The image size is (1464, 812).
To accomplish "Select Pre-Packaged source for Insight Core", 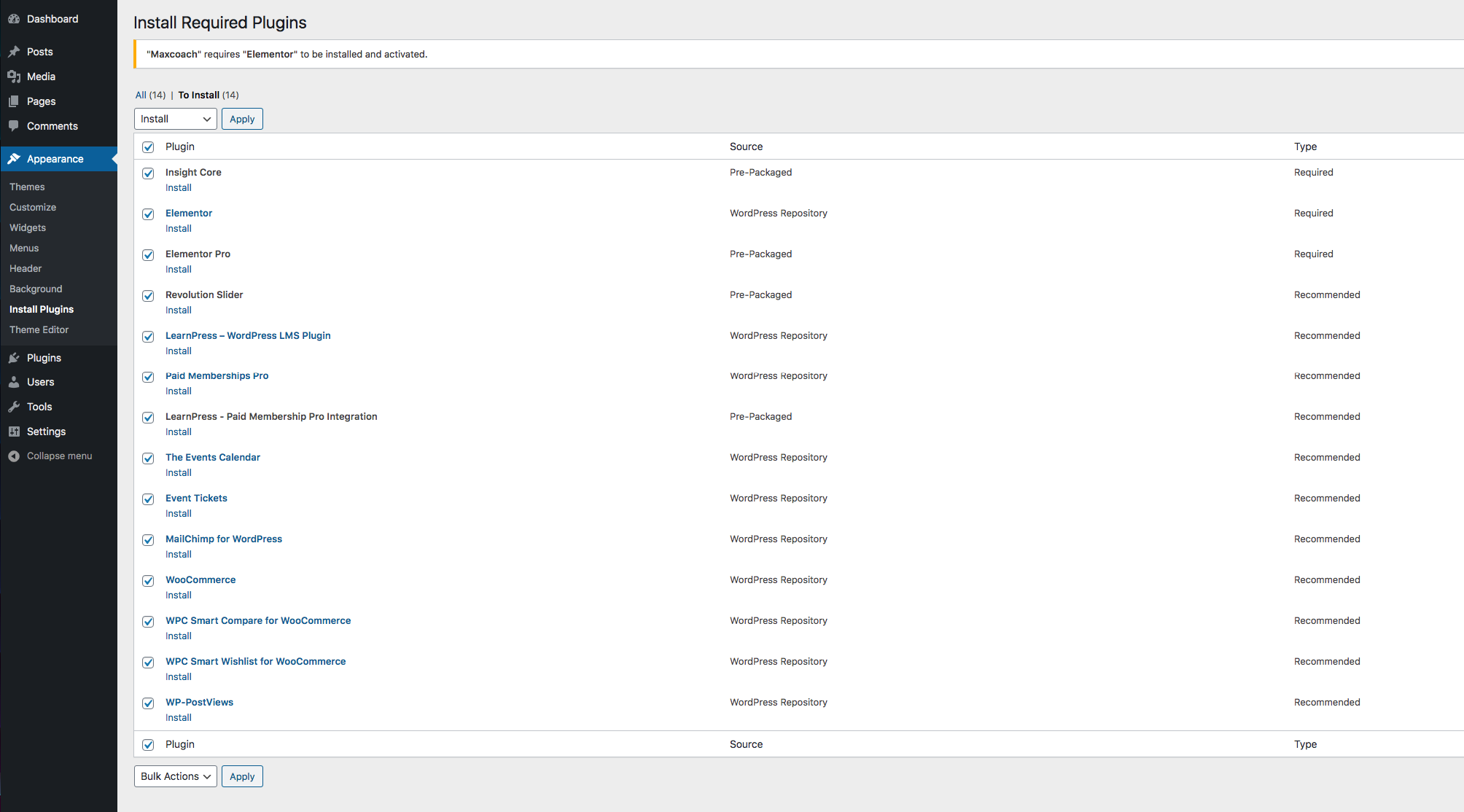I will click(x=760, y=172).
